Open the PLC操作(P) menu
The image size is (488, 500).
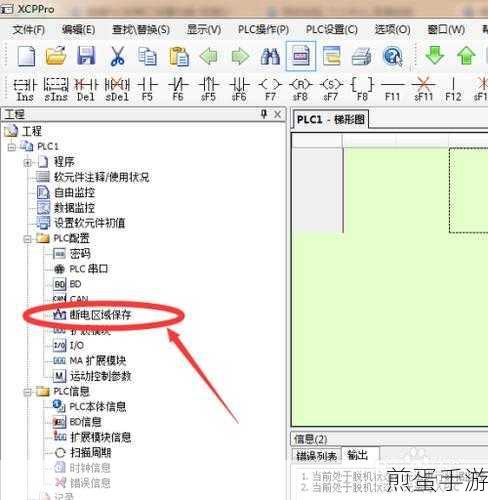click(x=263, y=30)
